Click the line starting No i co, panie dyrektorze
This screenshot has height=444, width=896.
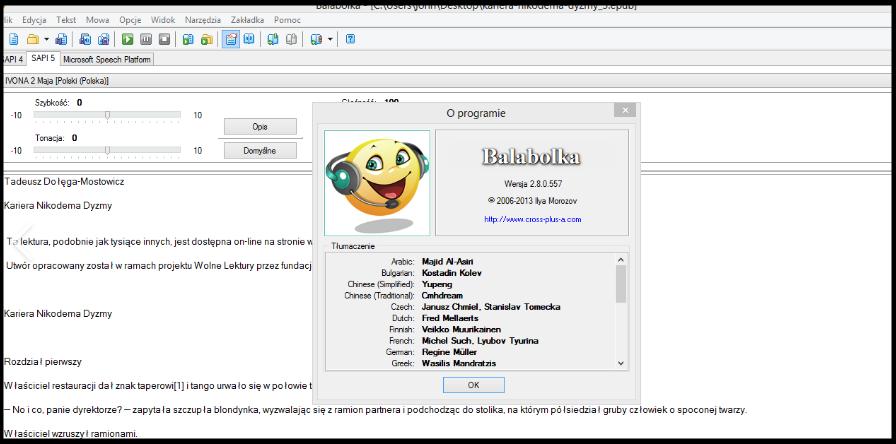coord(375,410)
